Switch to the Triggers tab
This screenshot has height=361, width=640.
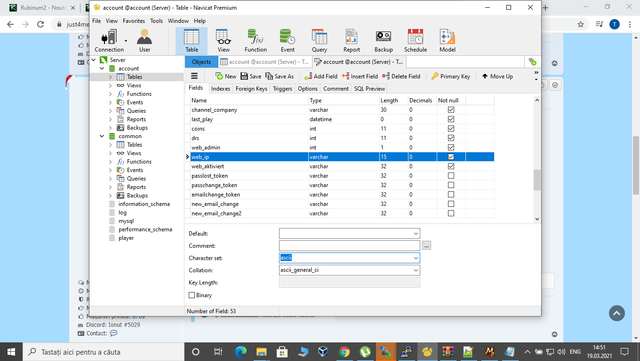click(x=282, y=88)
